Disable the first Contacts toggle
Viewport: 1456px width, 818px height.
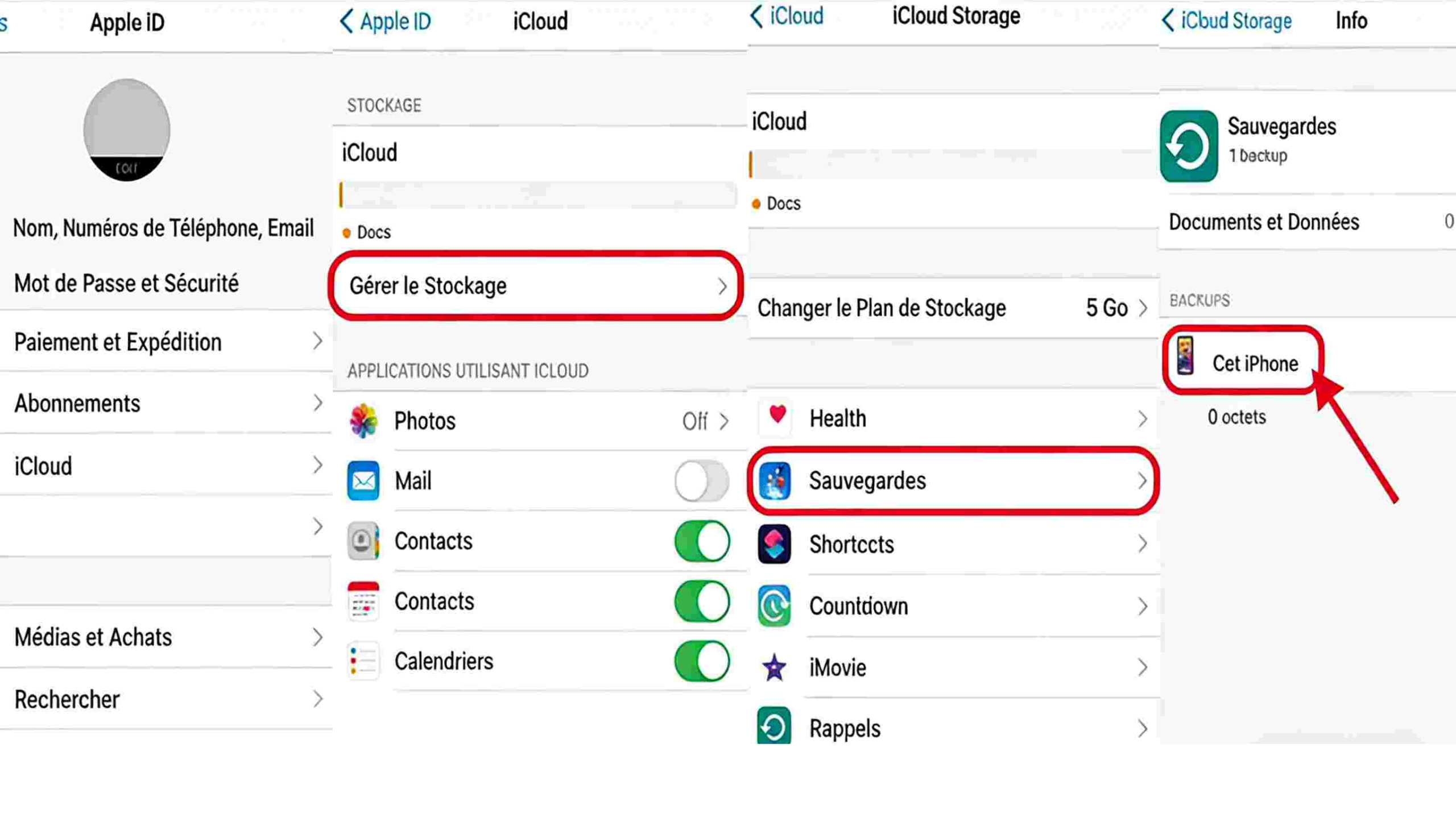click(701, 541)
